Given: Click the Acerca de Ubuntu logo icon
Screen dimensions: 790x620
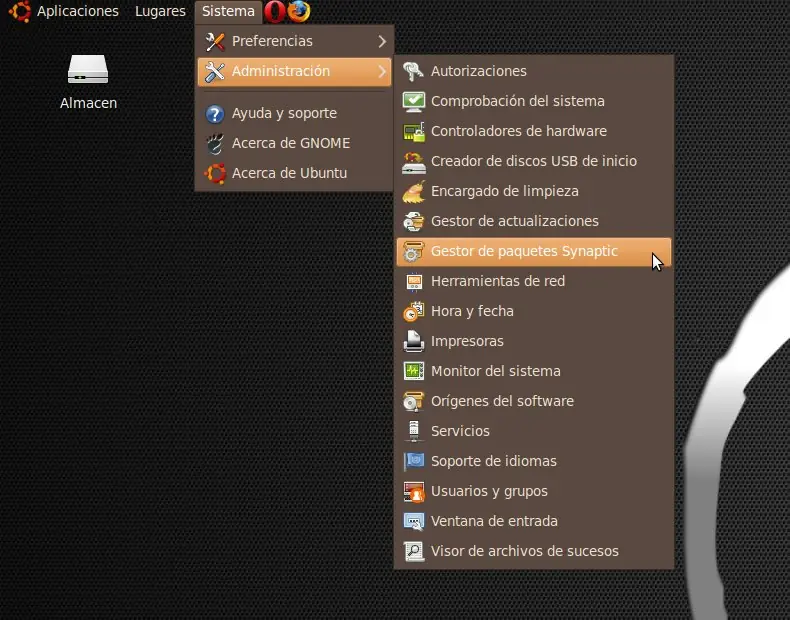Looking at the screenshot, I should coord(215,174).
